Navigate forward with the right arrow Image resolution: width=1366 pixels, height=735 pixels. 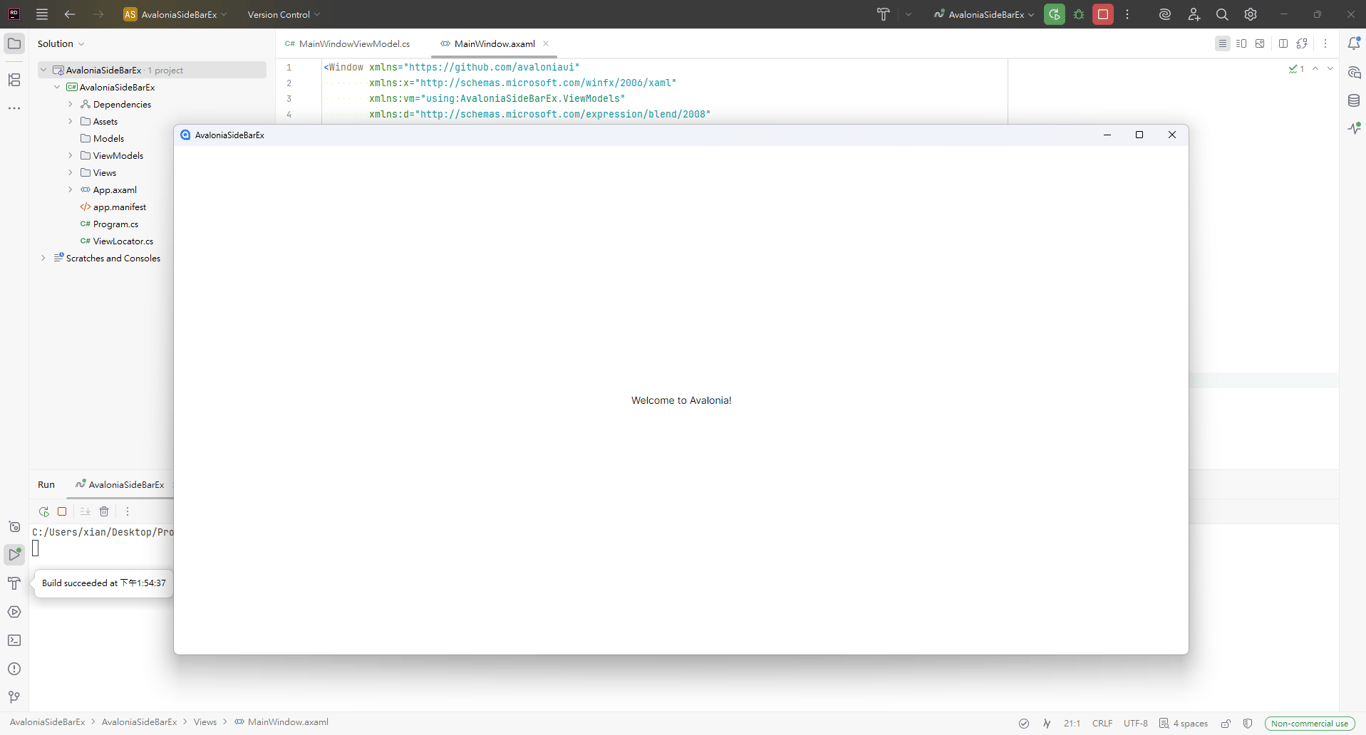click(98, 15)
